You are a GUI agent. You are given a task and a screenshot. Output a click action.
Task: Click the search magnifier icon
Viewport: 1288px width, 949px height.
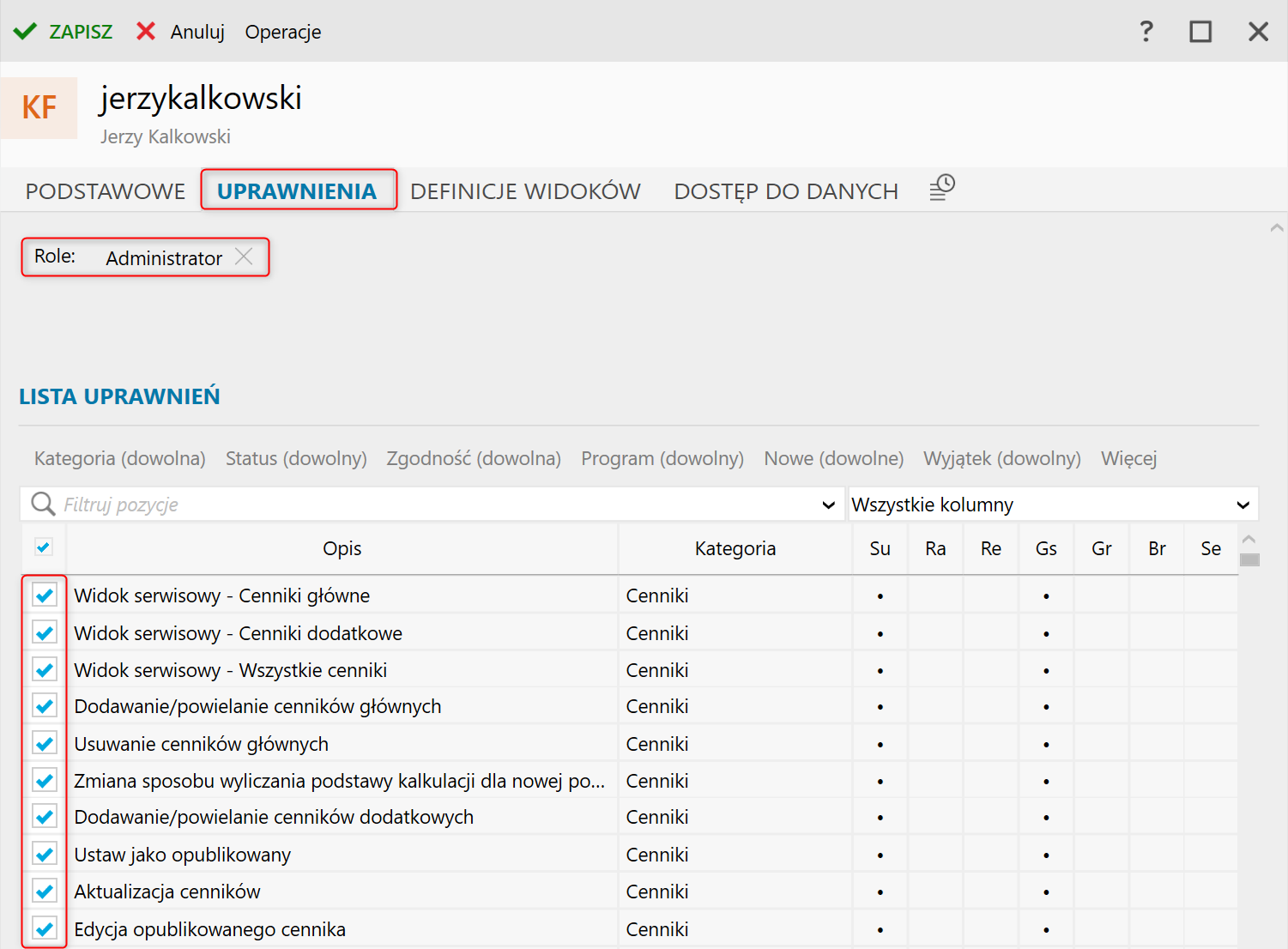43,504
